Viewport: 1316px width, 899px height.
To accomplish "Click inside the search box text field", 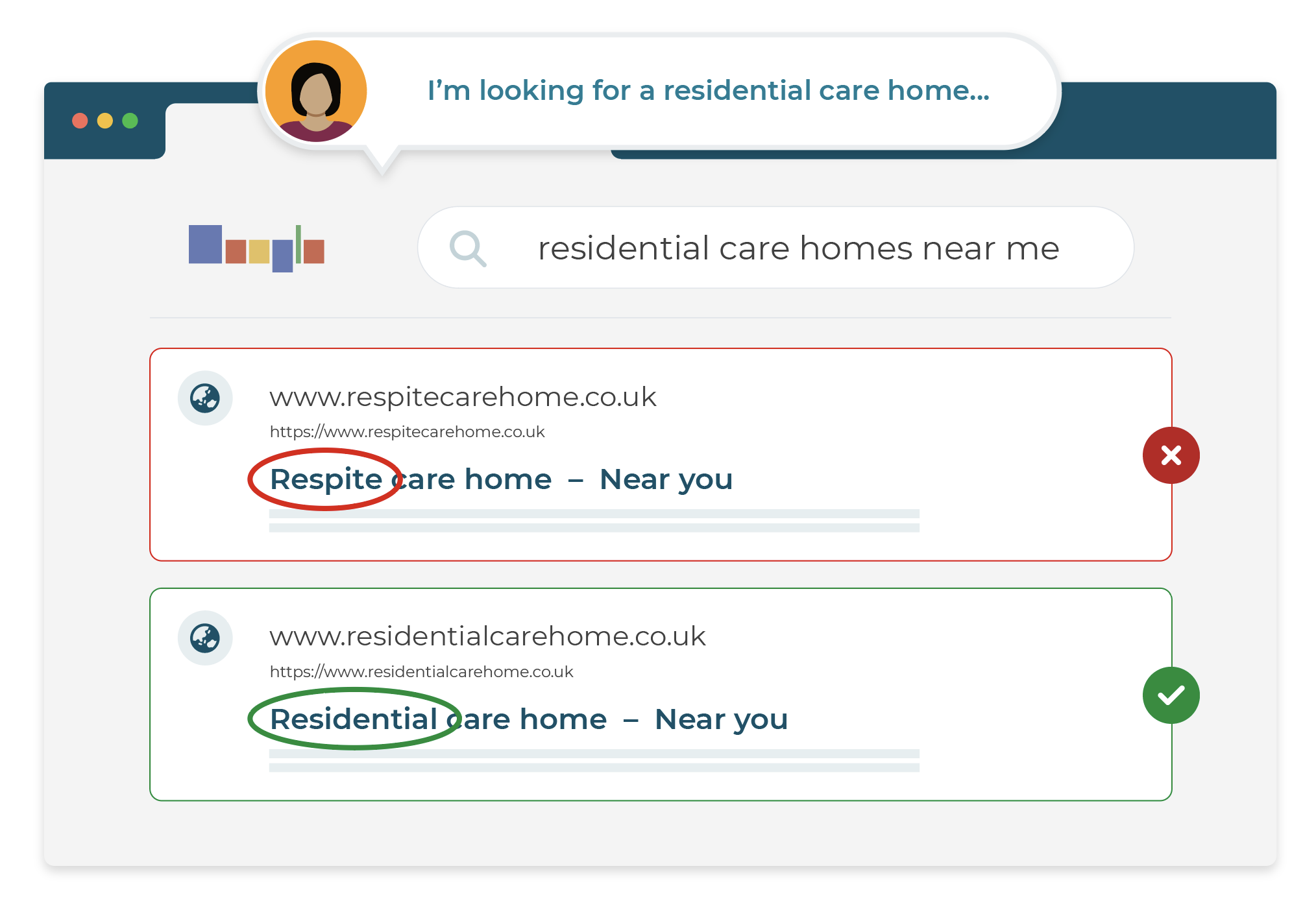I will tap(775, 248).
